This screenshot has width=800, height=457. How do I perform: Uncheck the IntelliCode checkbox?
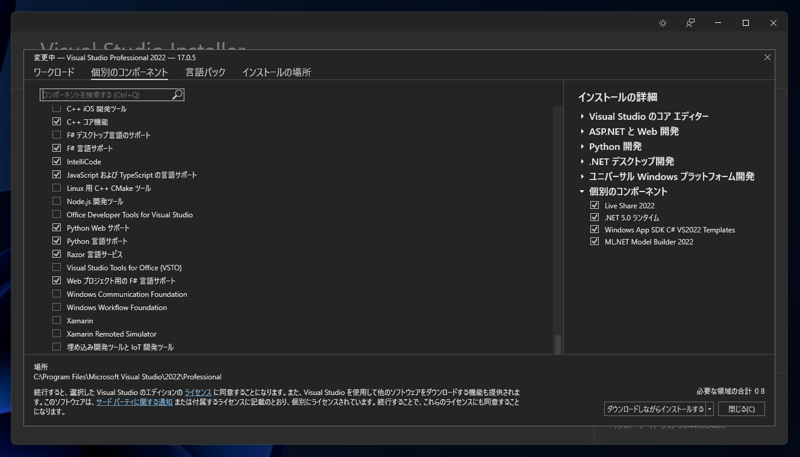(57, 161)
